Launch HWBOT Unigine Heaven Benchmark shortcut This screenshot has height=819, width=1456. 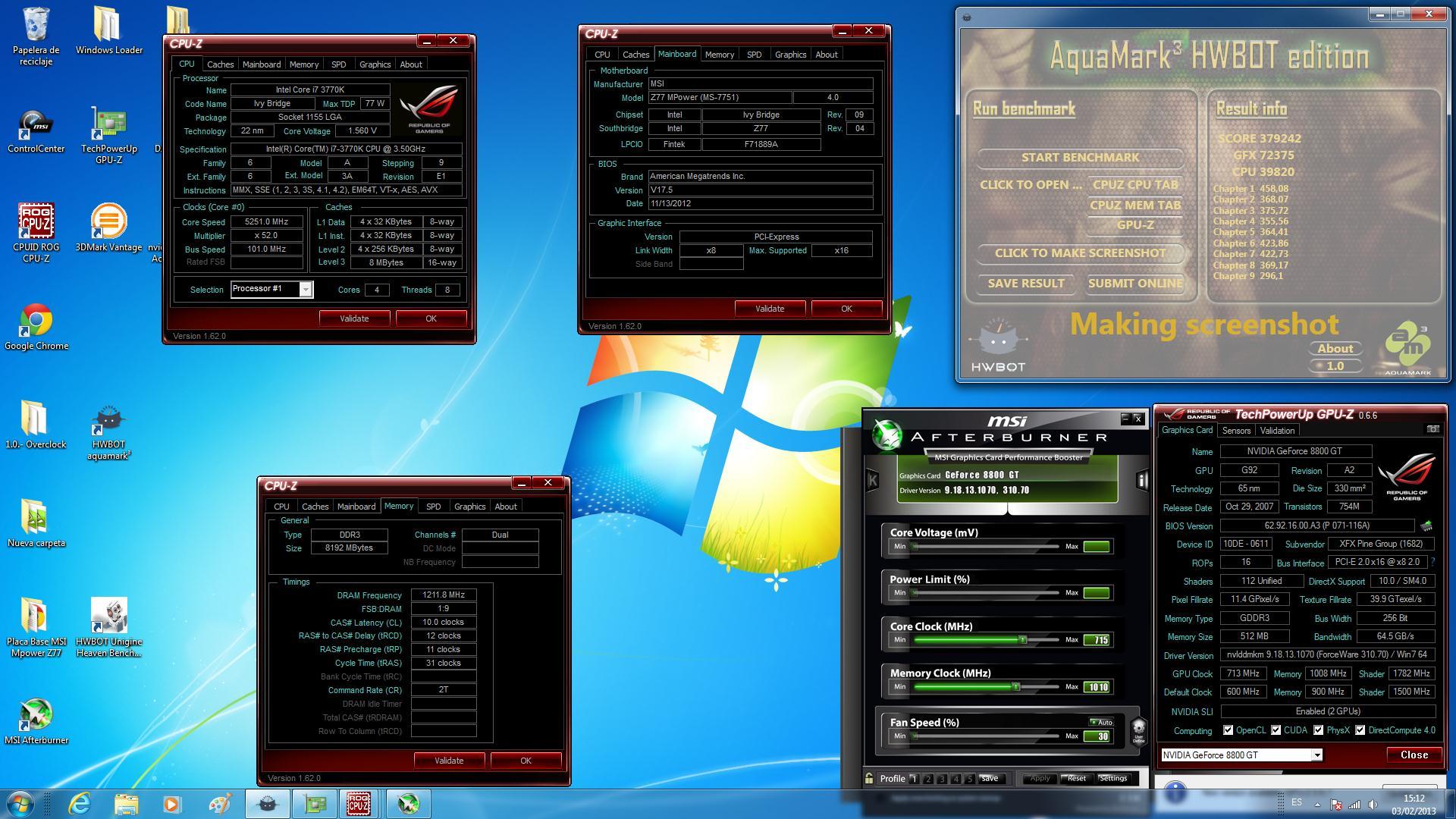pyautogui.click(x=108, y=627)
